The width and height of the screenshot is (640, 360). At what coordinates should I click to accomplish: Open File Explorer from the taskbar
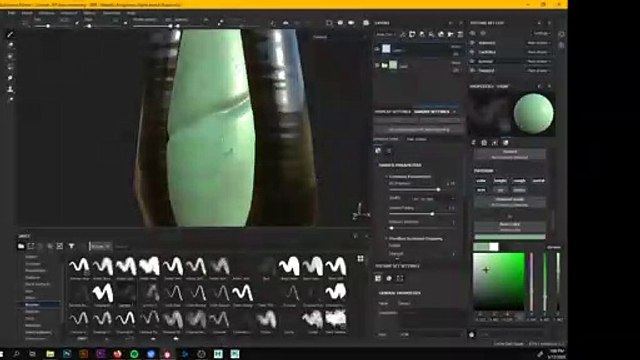point(50,354)
